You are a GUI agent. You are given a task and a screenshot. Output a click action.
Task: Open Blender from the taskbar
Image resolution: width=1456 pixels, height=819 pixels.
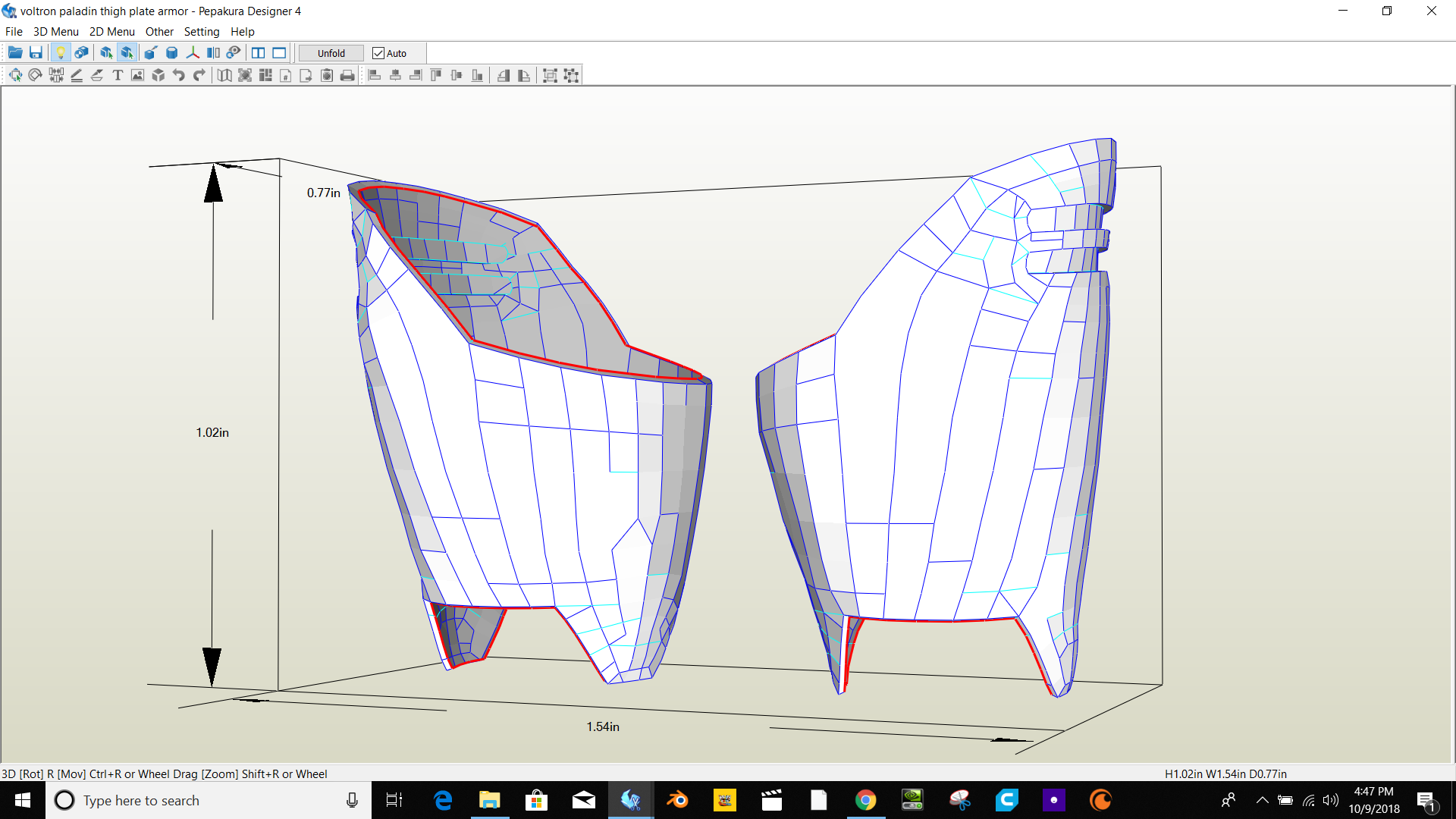(x=677, y=800)
